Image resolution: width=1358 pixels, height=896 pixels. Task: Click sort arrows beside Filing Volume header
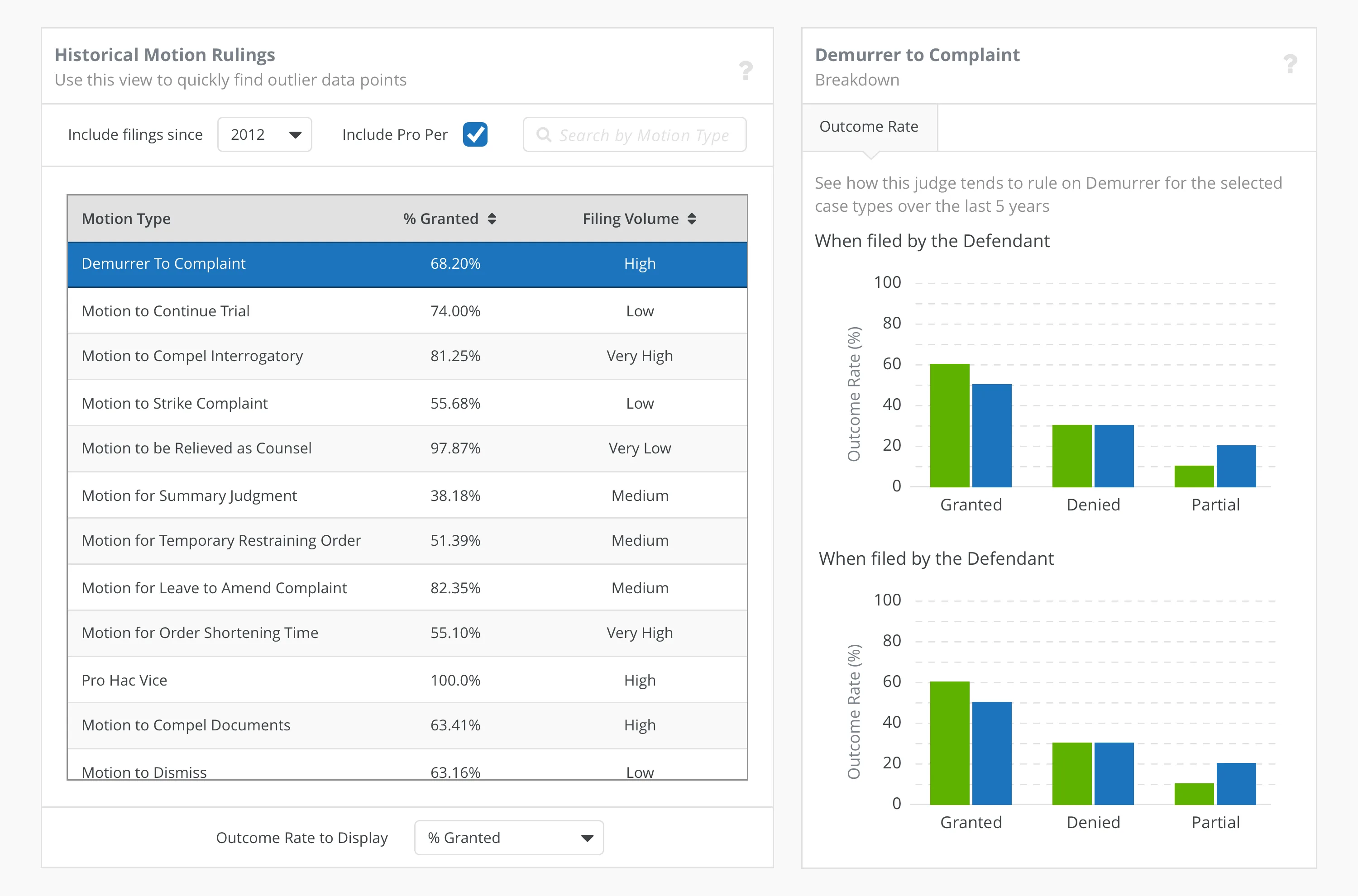click(x=692, y=219)
